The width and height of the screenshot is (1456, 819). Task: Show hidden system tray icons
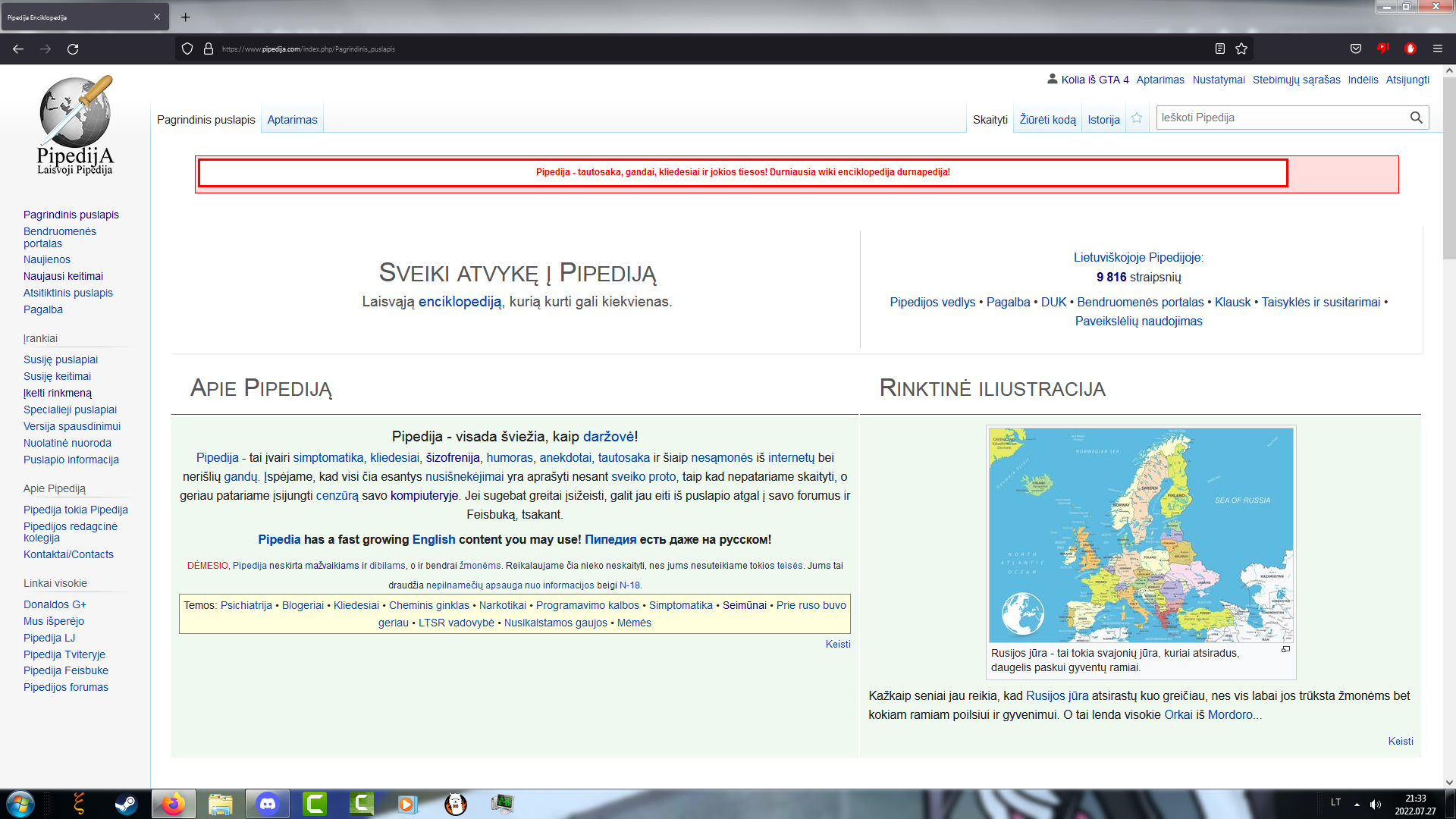pyautogui.click(x=1357, y=804)
